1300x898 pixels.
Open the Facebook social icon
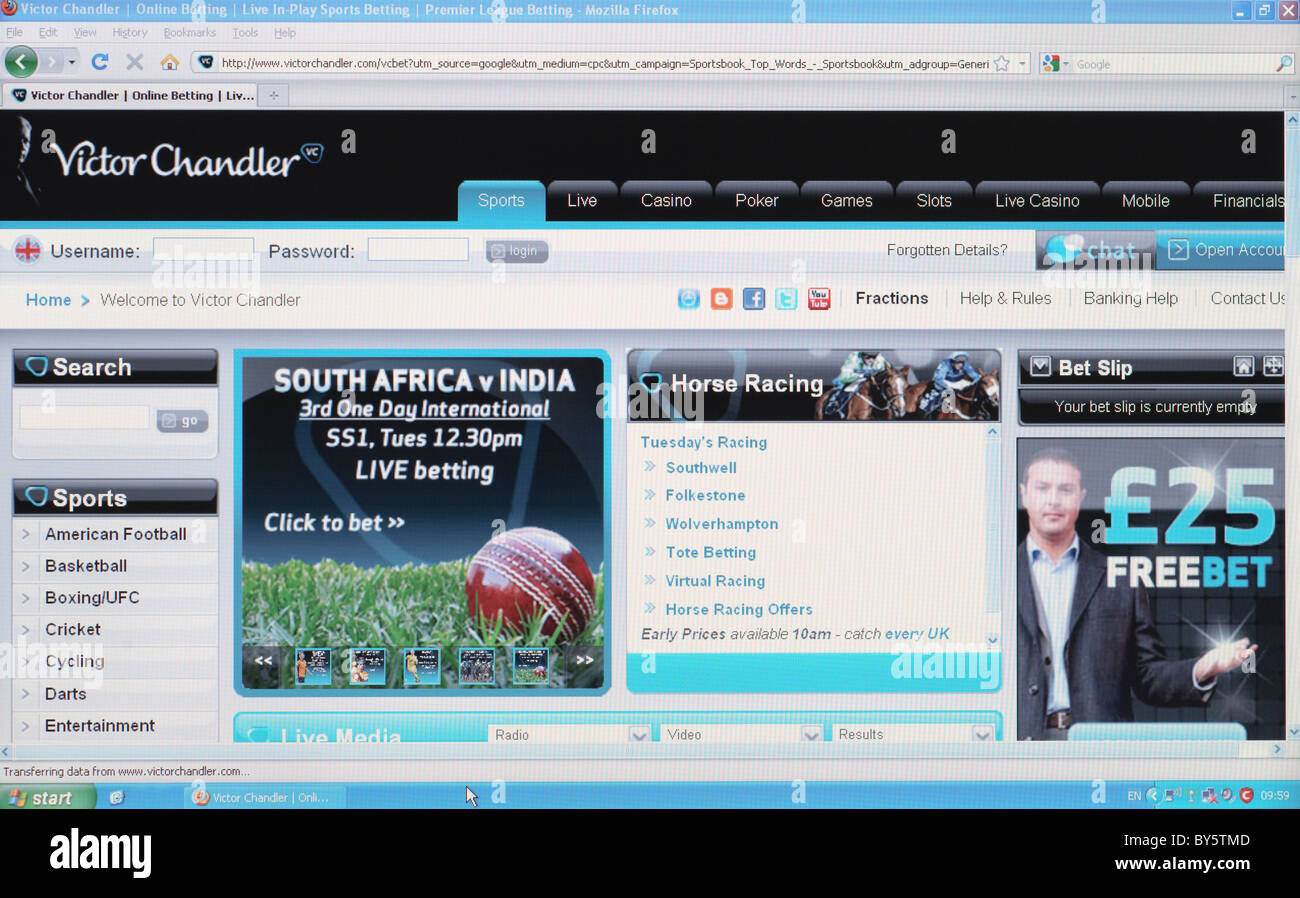754,298
